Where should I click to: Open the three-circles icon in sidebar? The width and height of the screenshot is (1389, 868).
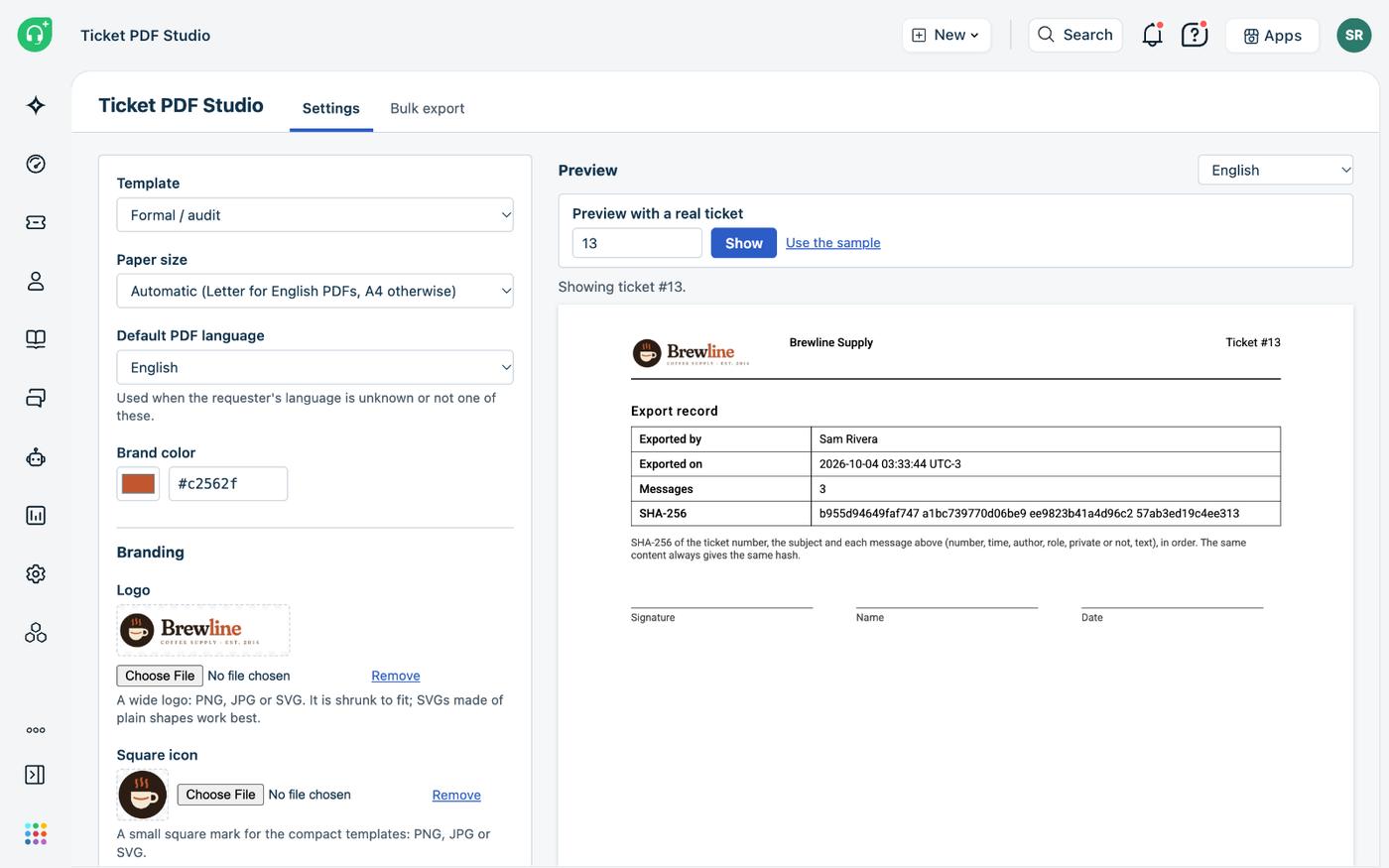tap(36, 632)
